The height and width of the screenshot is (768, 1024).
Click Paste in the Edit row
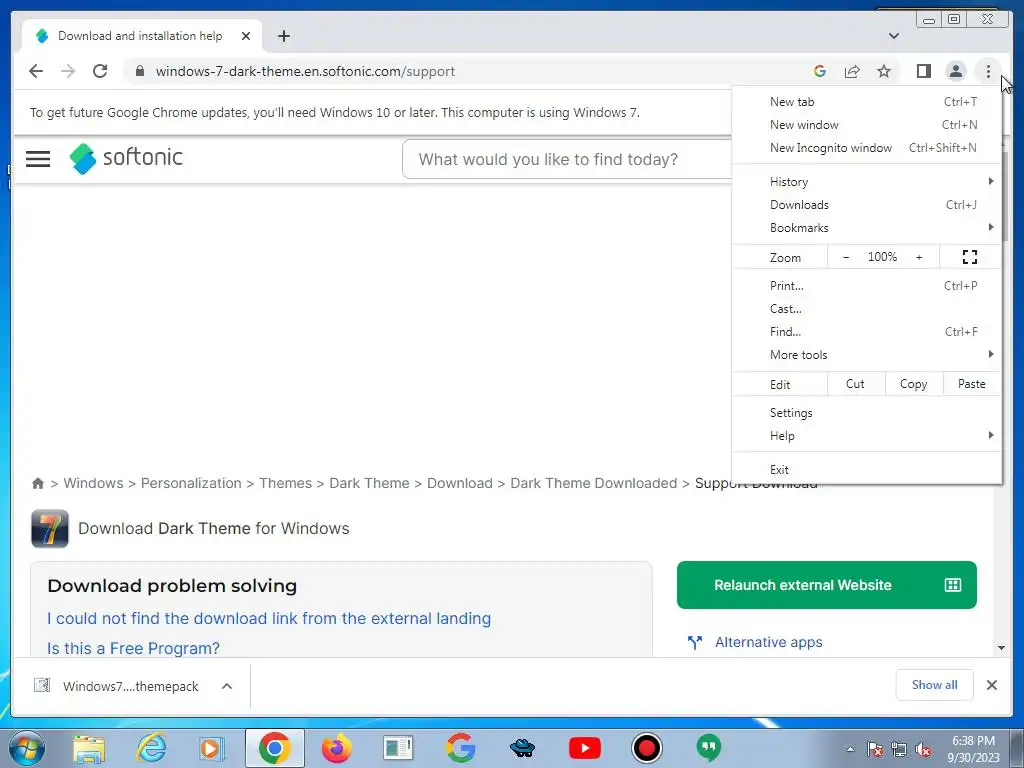click(x=972, y=384)
